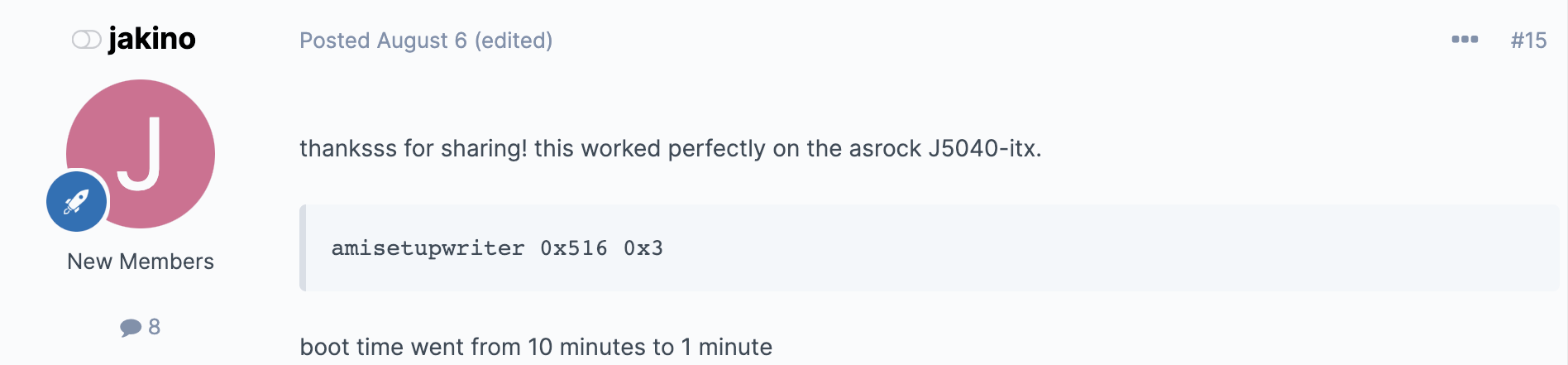This screenshot has width=1568, height=365.
Task: Select the New Members group label
Action: tap(141, 262)
